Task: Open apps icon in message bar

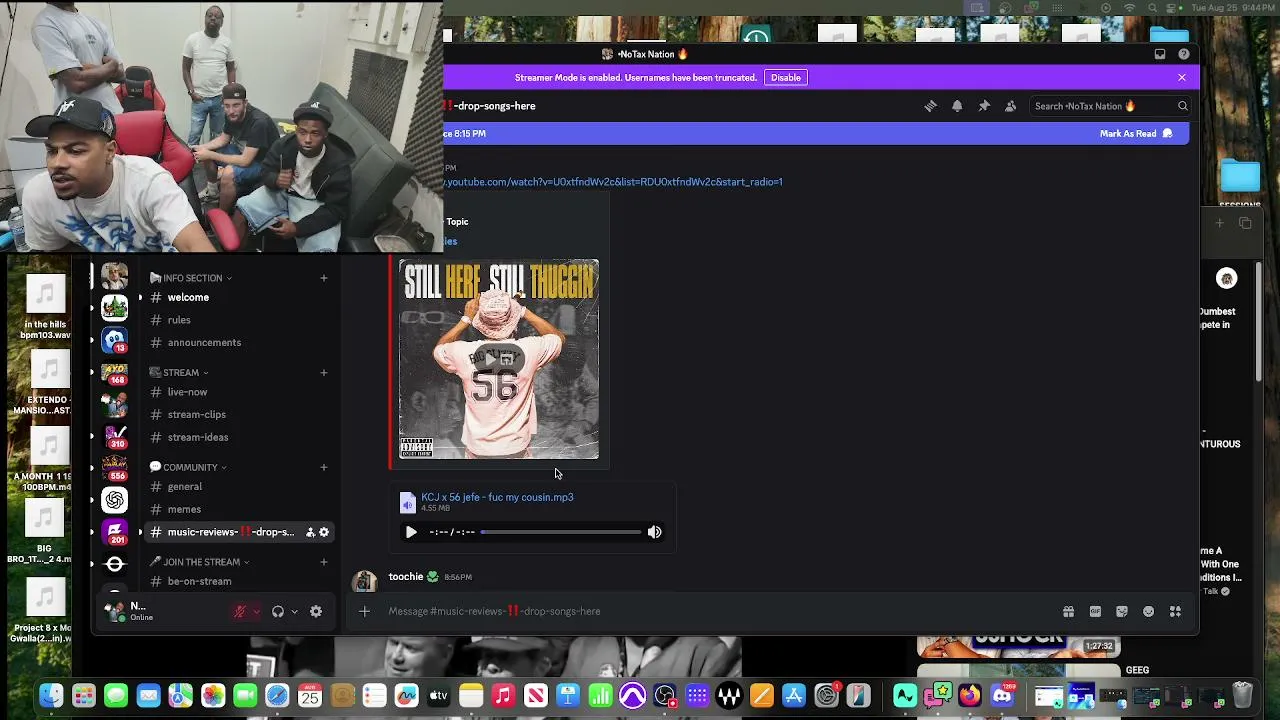Action: 1175,611
